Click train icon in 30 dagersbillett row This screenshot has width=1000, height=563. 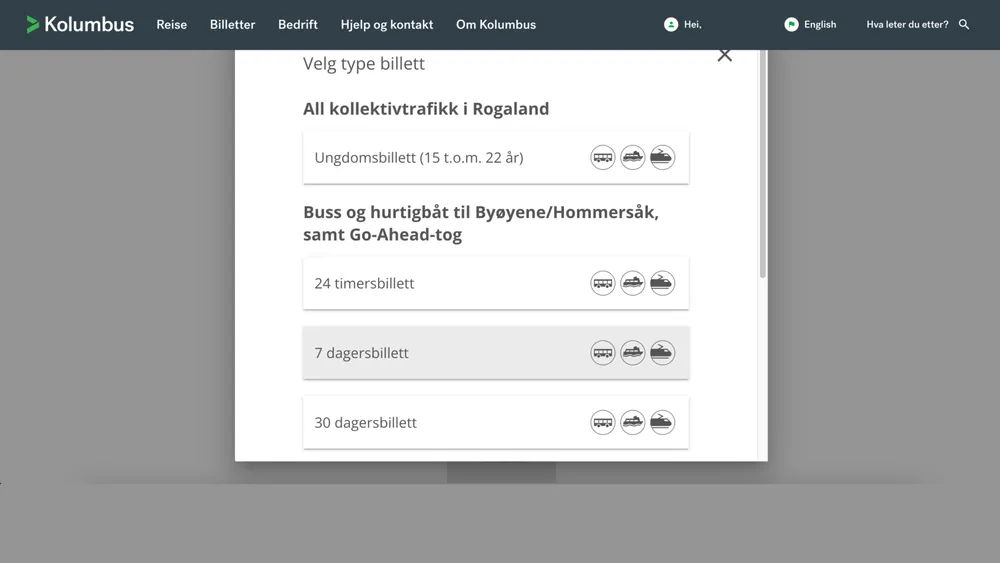(663, 422)
